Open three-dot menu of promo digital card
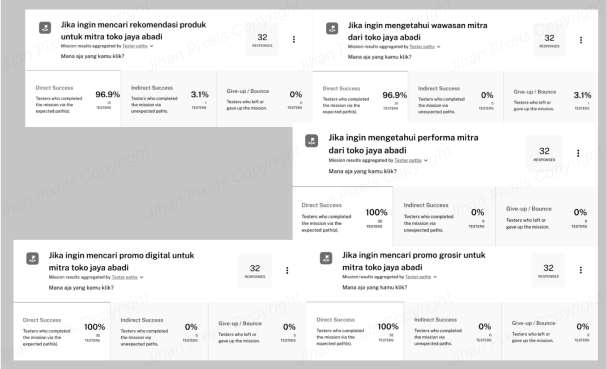Viewport: 607px width, 369px height. click(x=287, y=270)
